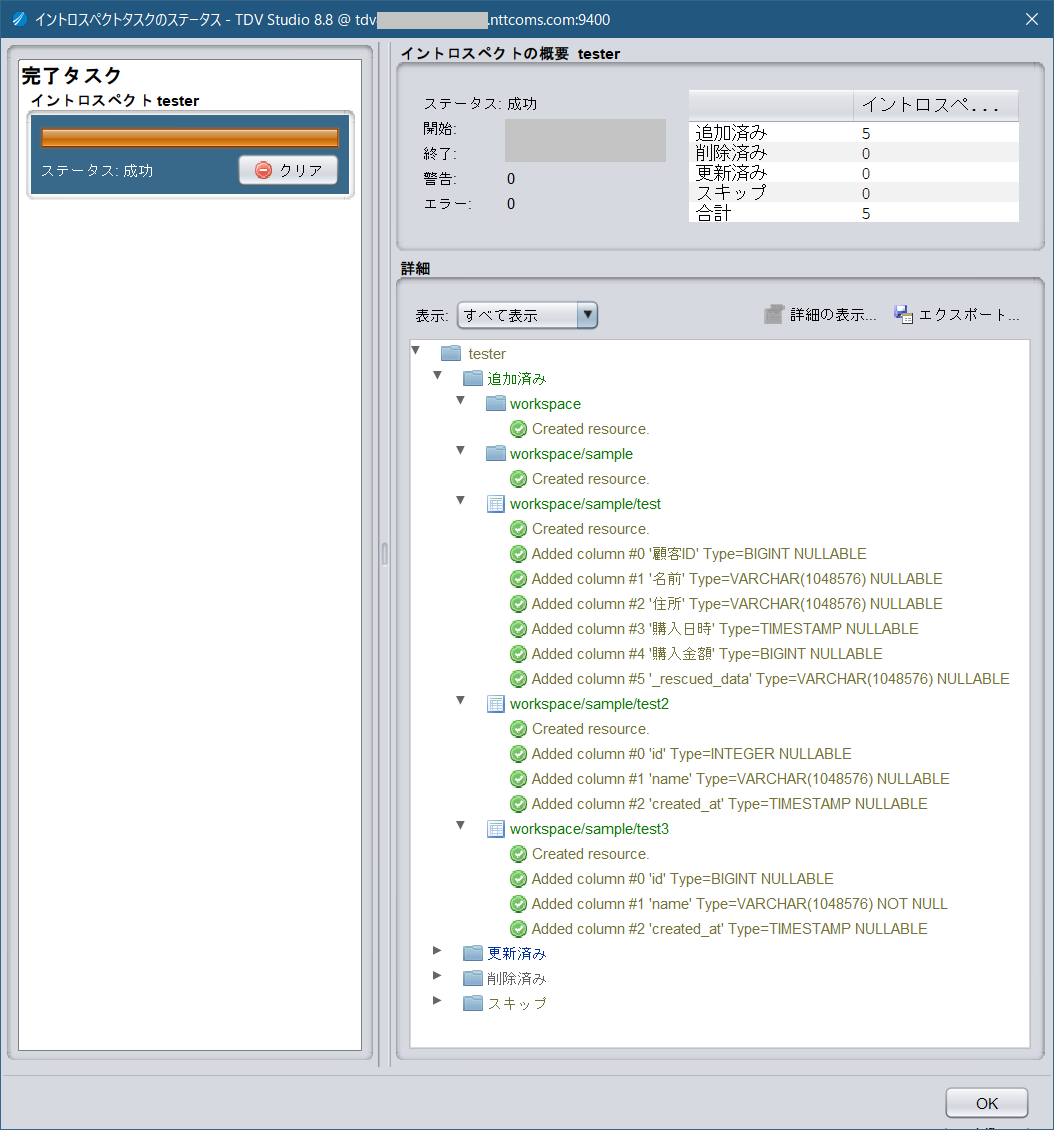Click the スキップ folder icon
Screen dimensions: 1054x1130
click(x=473, y=1003)
